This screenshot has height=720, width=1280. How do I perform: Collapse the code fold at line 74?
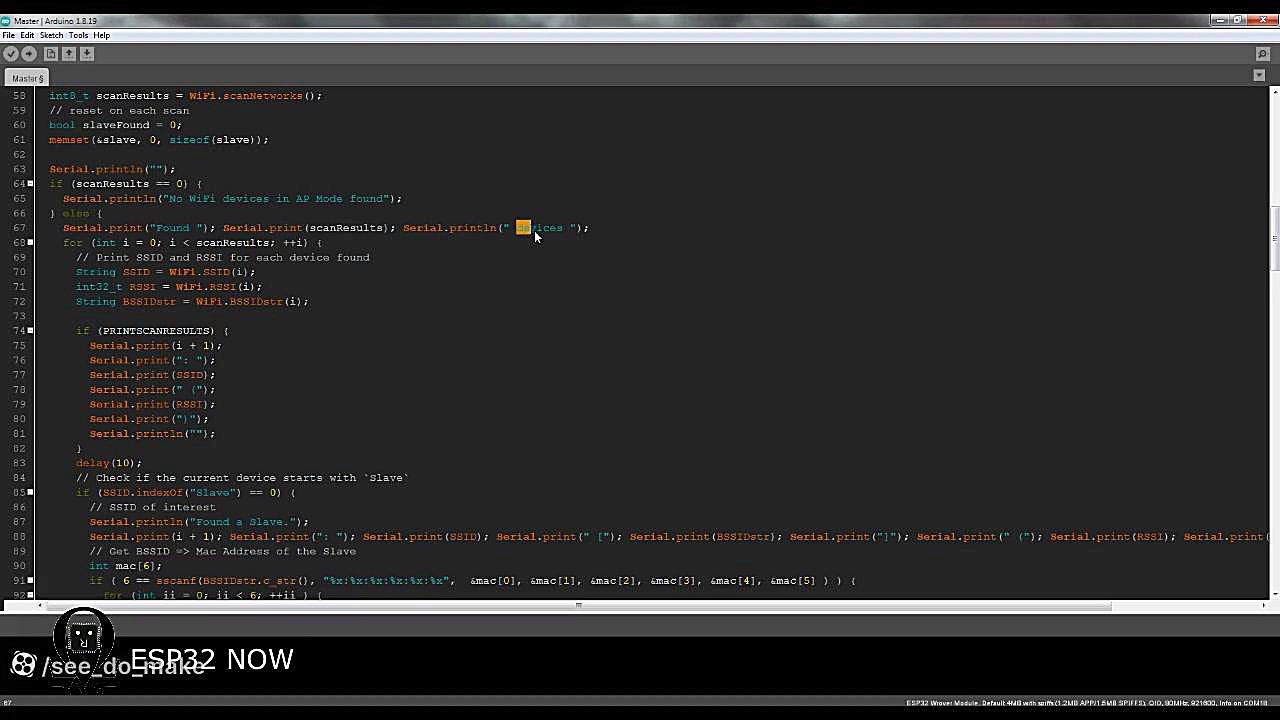click(30, 331)
